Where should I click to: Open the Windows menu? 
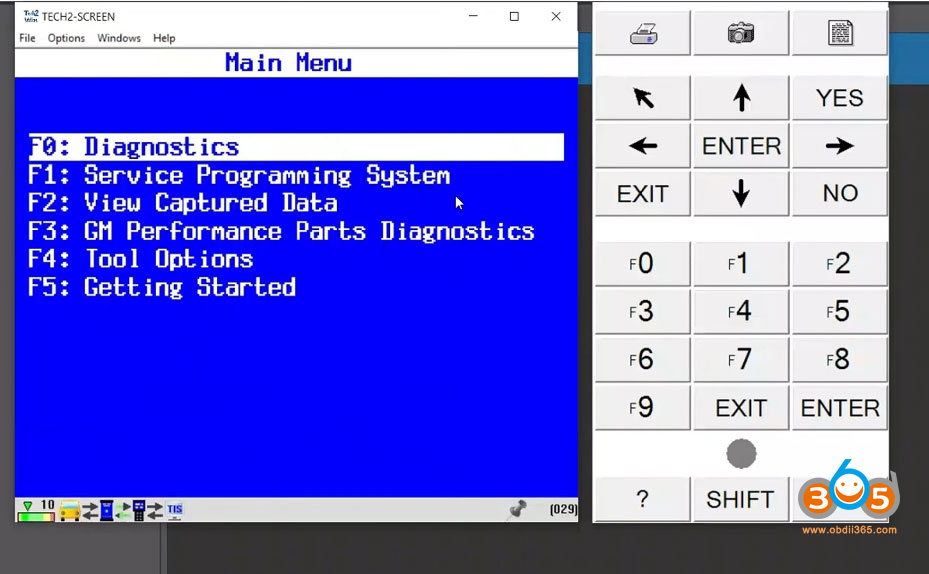click(x=119, y=38)
